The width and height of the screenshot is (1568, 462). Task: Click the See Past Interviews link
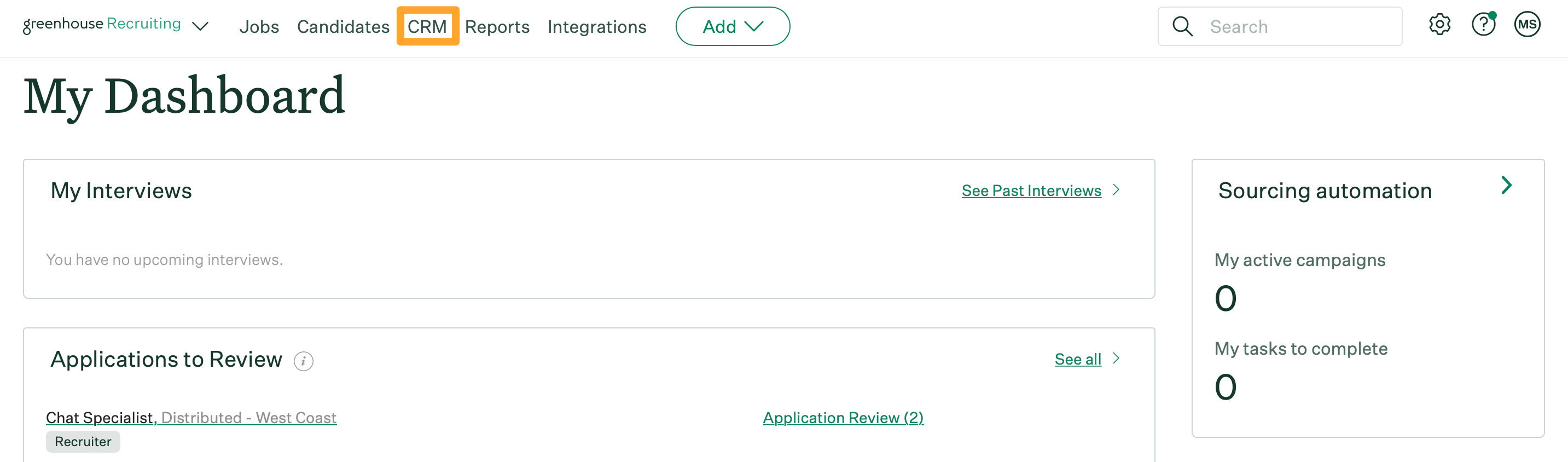[1031, 190]
